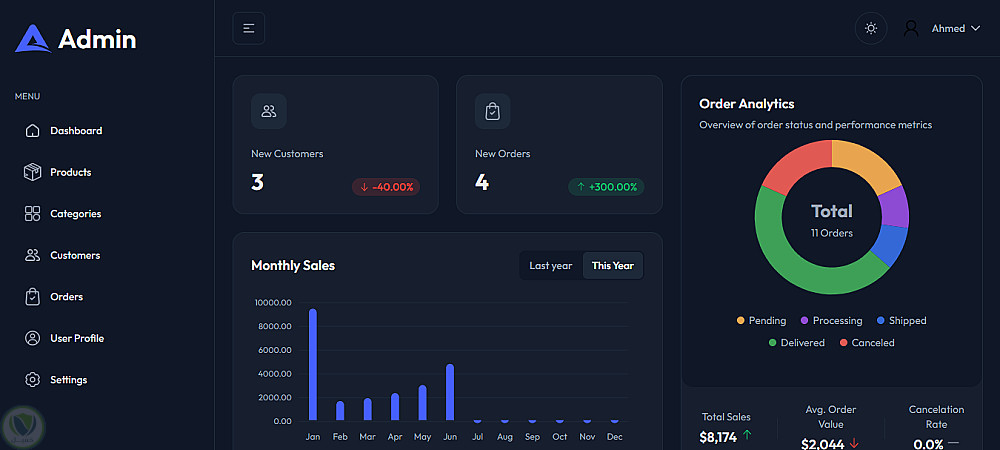Click the 10000.00 y-axis label
The image size is (1000, 450).
[273, 302]
